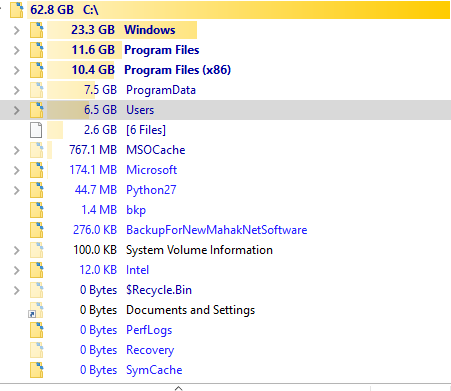Click the BackupForNewMahakNetSoftware folder icon
Image resolution: width=451 pixels, height=391 pixels.
tap(37, 230)
